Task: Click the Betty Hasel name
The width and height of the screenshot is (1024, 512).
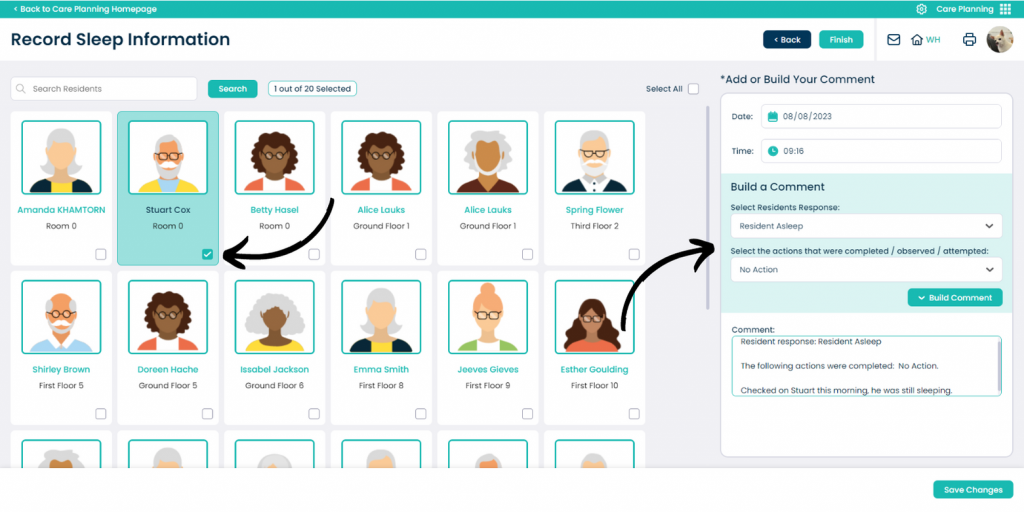Action: click(274, 210)
